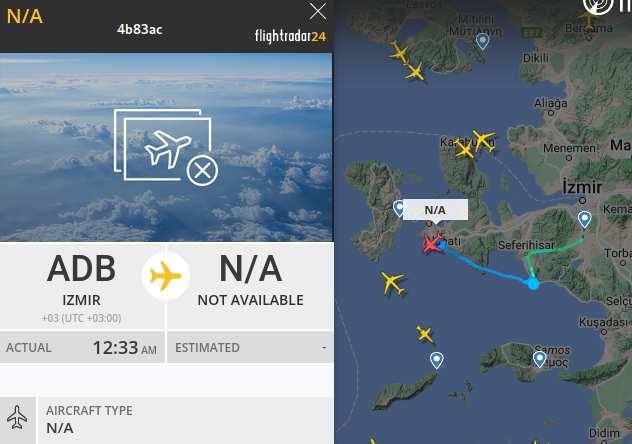
Task: Click the N/A destination airport block
Action: click(x=250, y=286)
